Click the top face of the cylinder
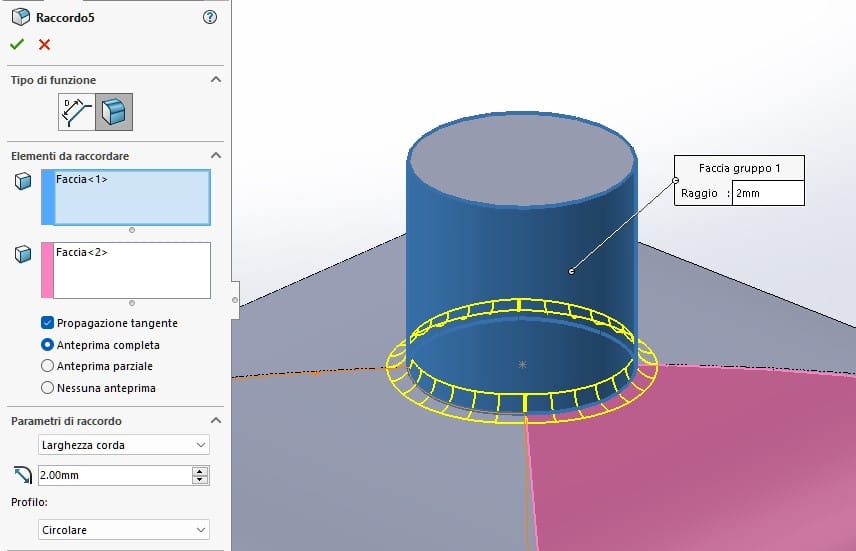Viewport: 856px width, 551px height. tap(522, 160)
